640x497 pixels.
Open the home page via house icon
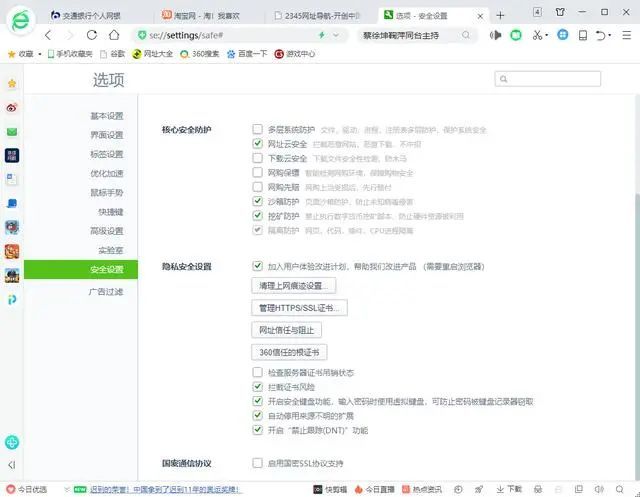coord(114,36)
